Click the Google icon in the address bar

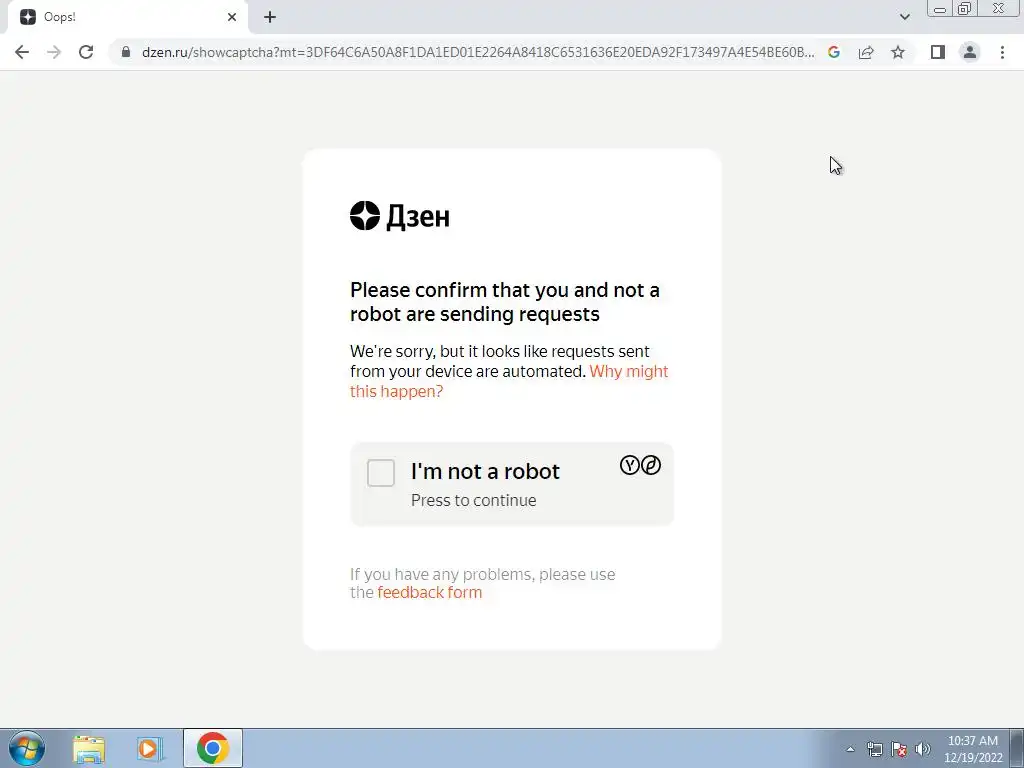coord(834,52)
